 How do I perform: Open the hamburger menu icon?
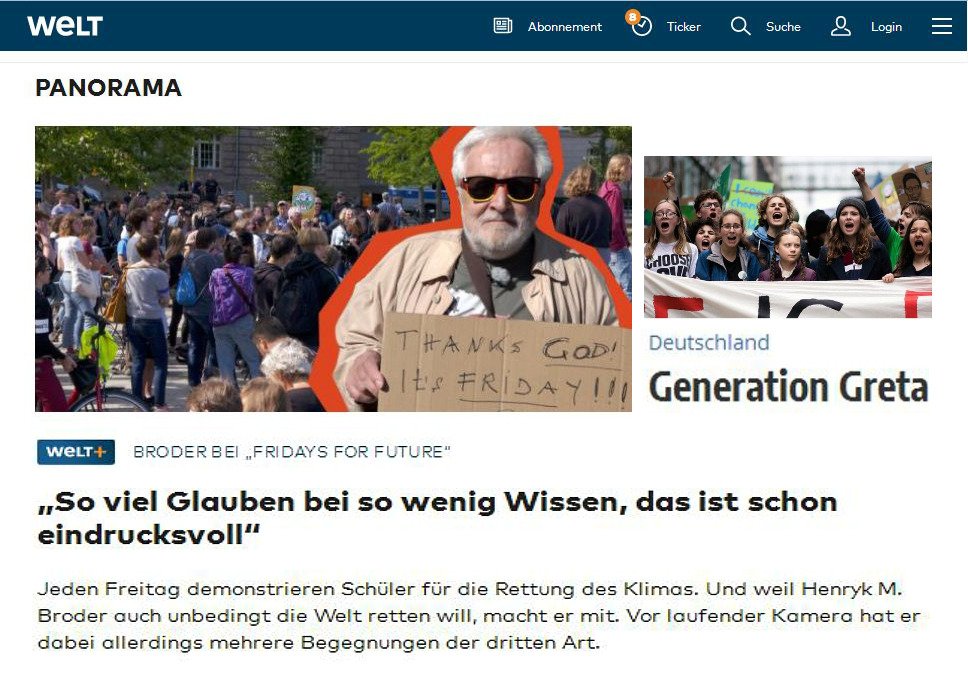[941, 26]
